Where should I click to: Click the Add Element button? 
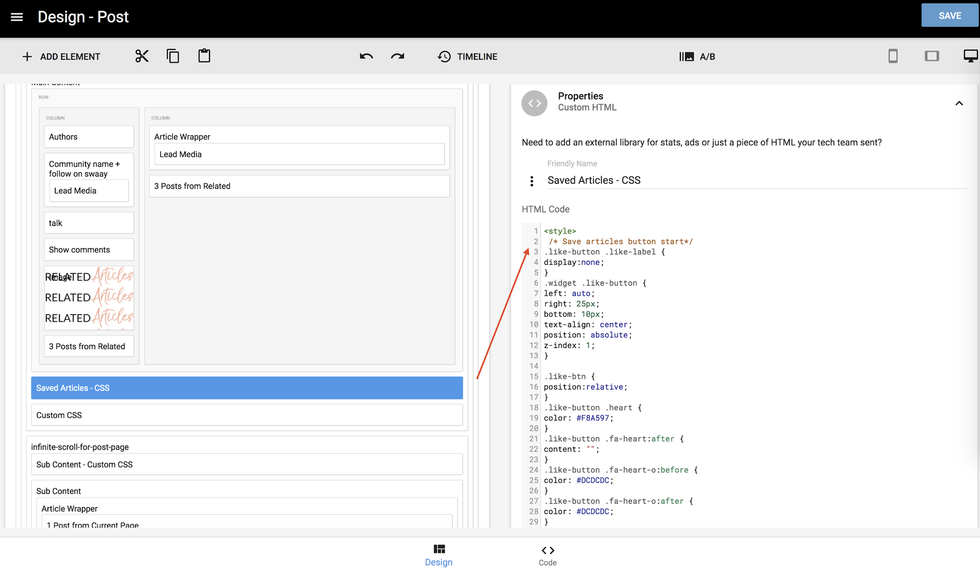click(x=61, y=57)
